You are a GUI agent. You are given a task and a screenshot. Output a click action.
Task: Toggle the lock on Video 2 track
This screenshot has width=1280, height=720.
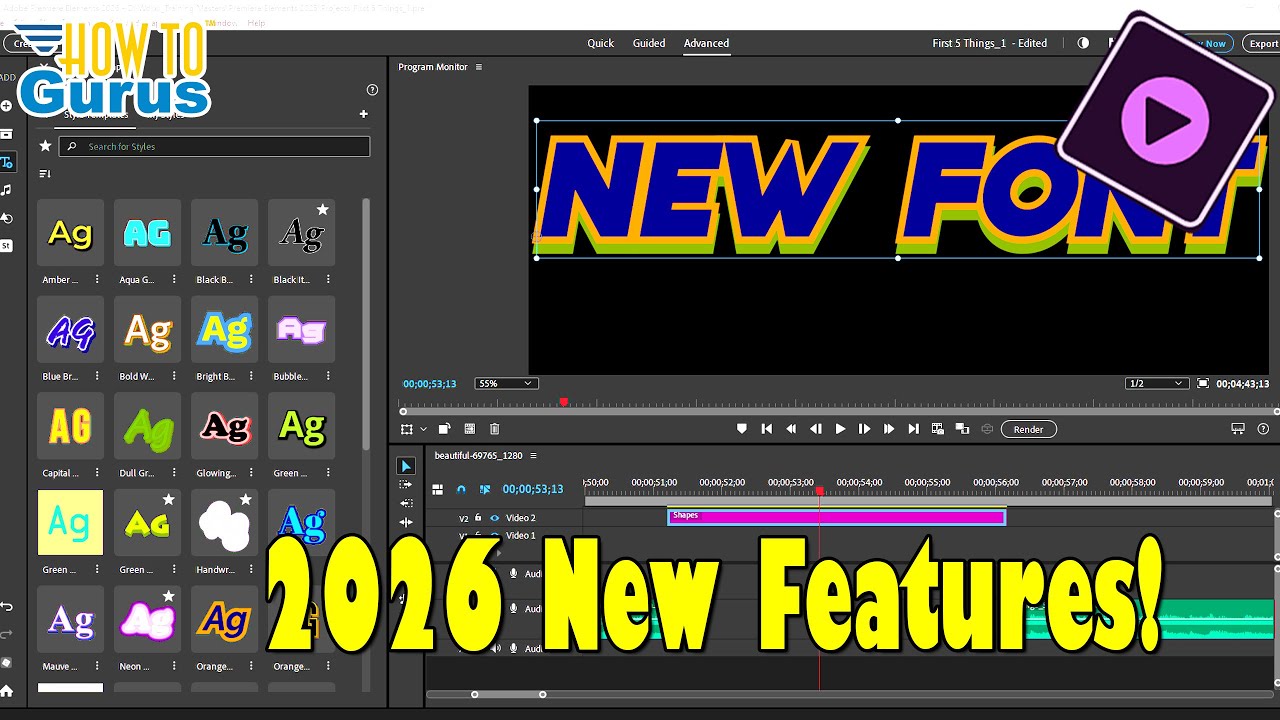pos(478,518)
